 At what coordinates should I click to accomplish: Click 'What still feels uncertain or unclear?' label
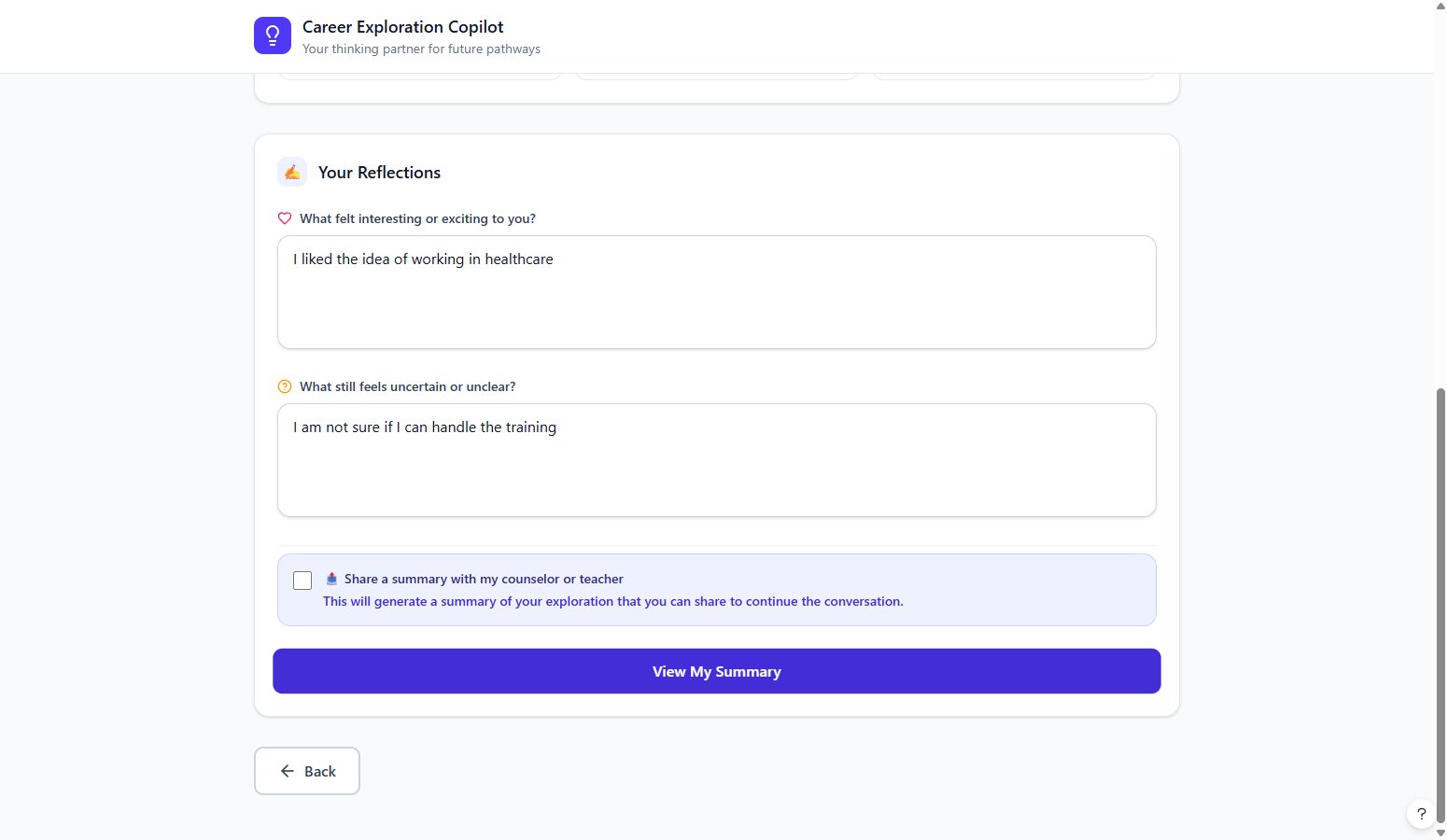[407, 386]
